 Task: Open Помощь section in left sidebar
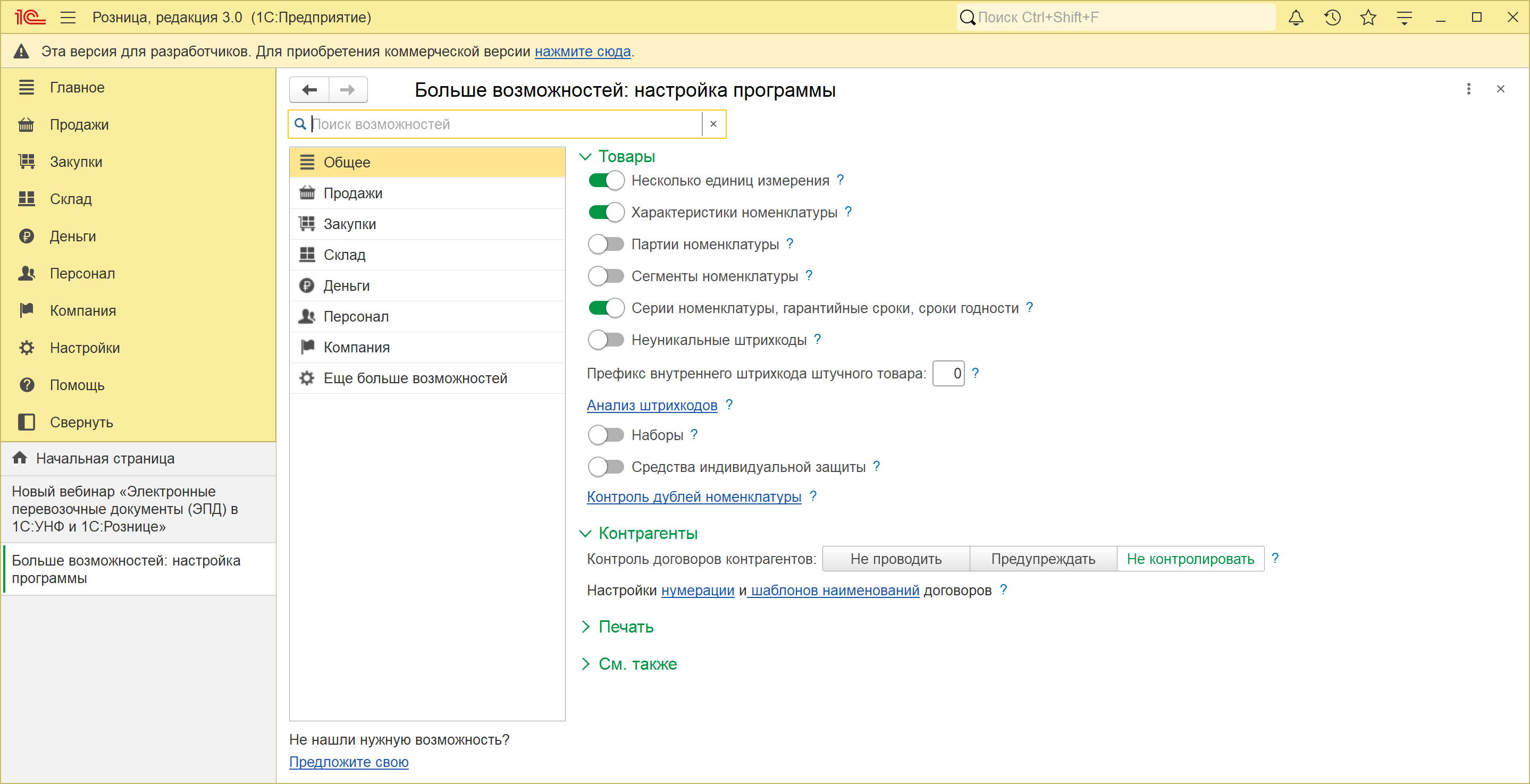pos(138,385)
